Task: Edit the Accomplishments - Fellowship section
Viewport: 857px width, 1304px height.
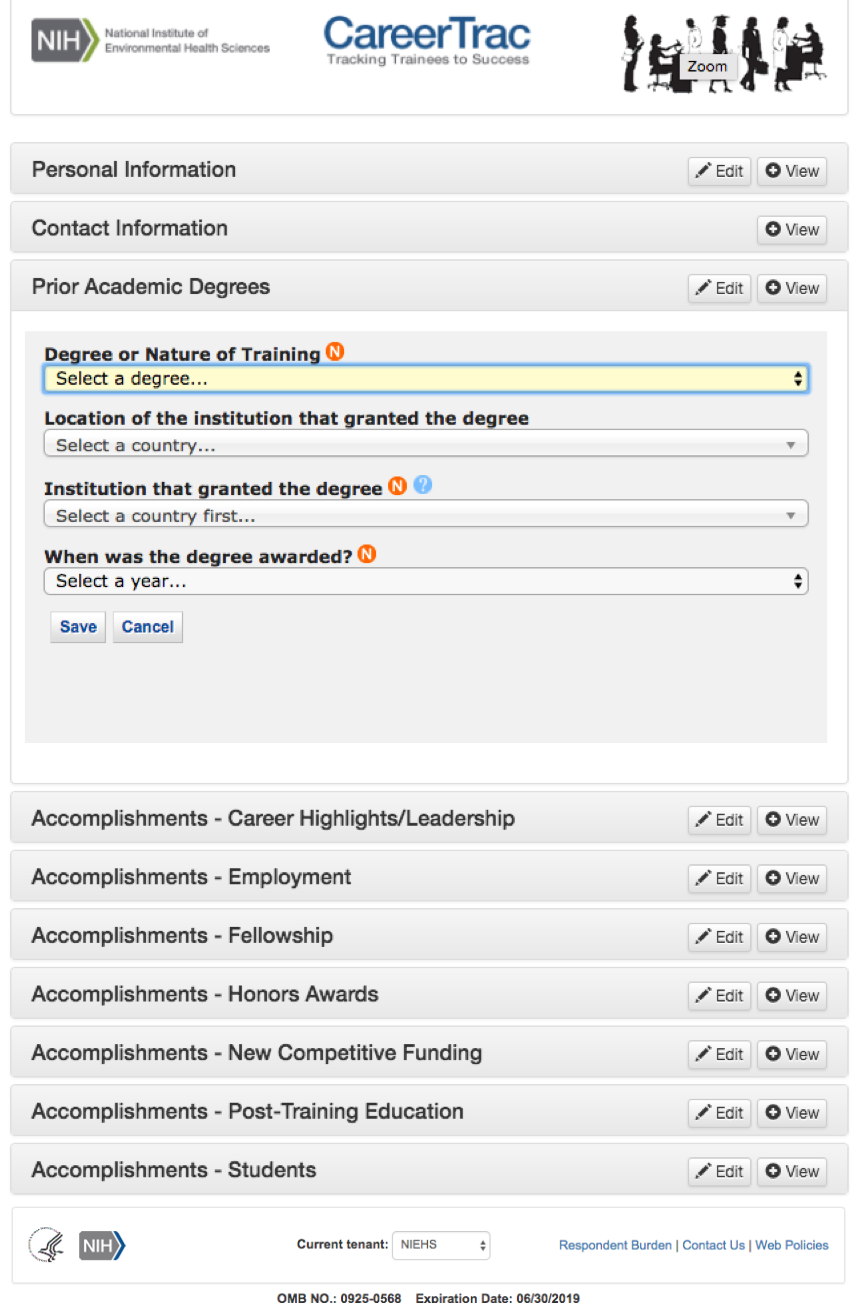Action: [719, 937]
